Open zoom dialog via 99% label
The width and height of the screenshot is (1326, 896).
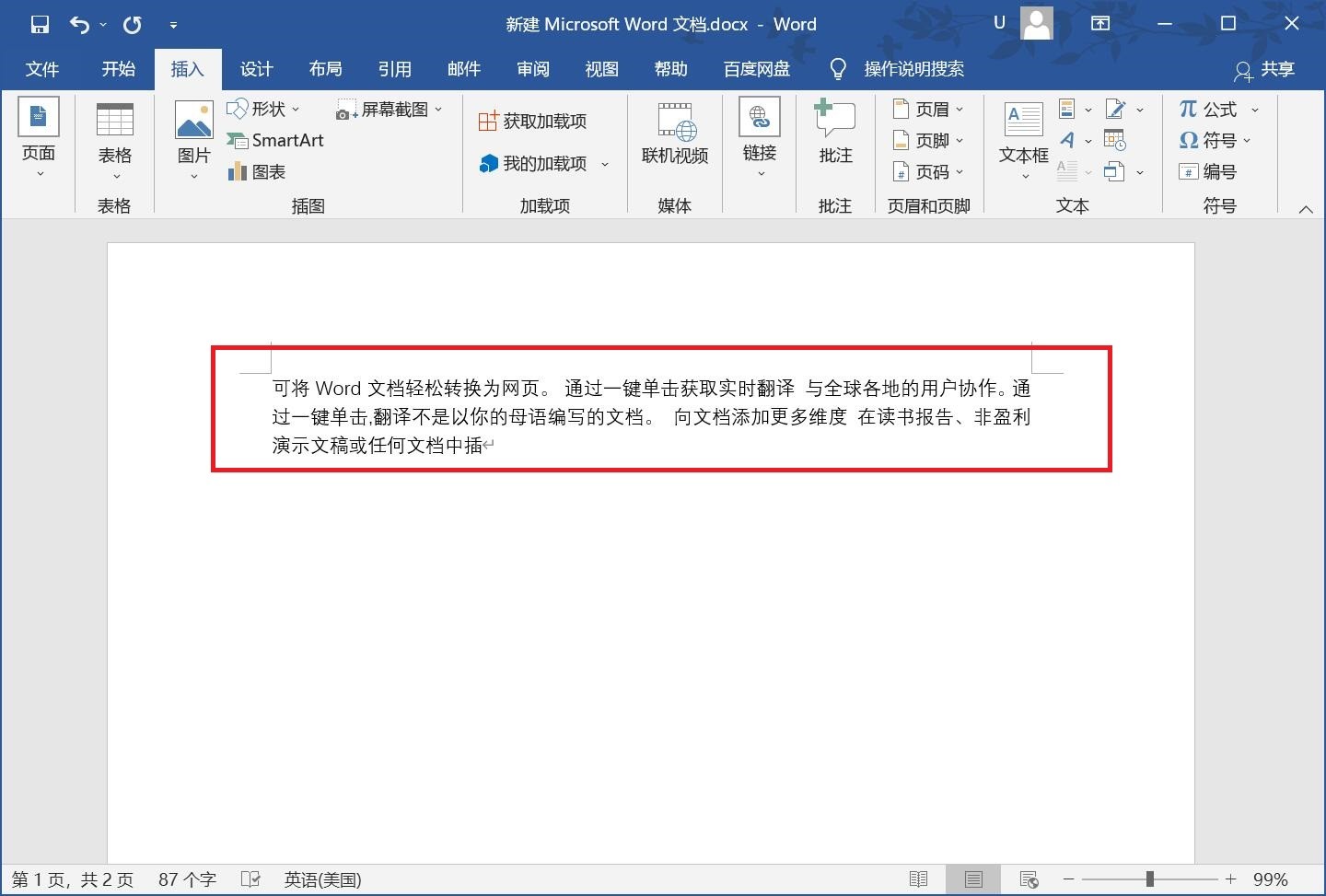[1270, 880]
